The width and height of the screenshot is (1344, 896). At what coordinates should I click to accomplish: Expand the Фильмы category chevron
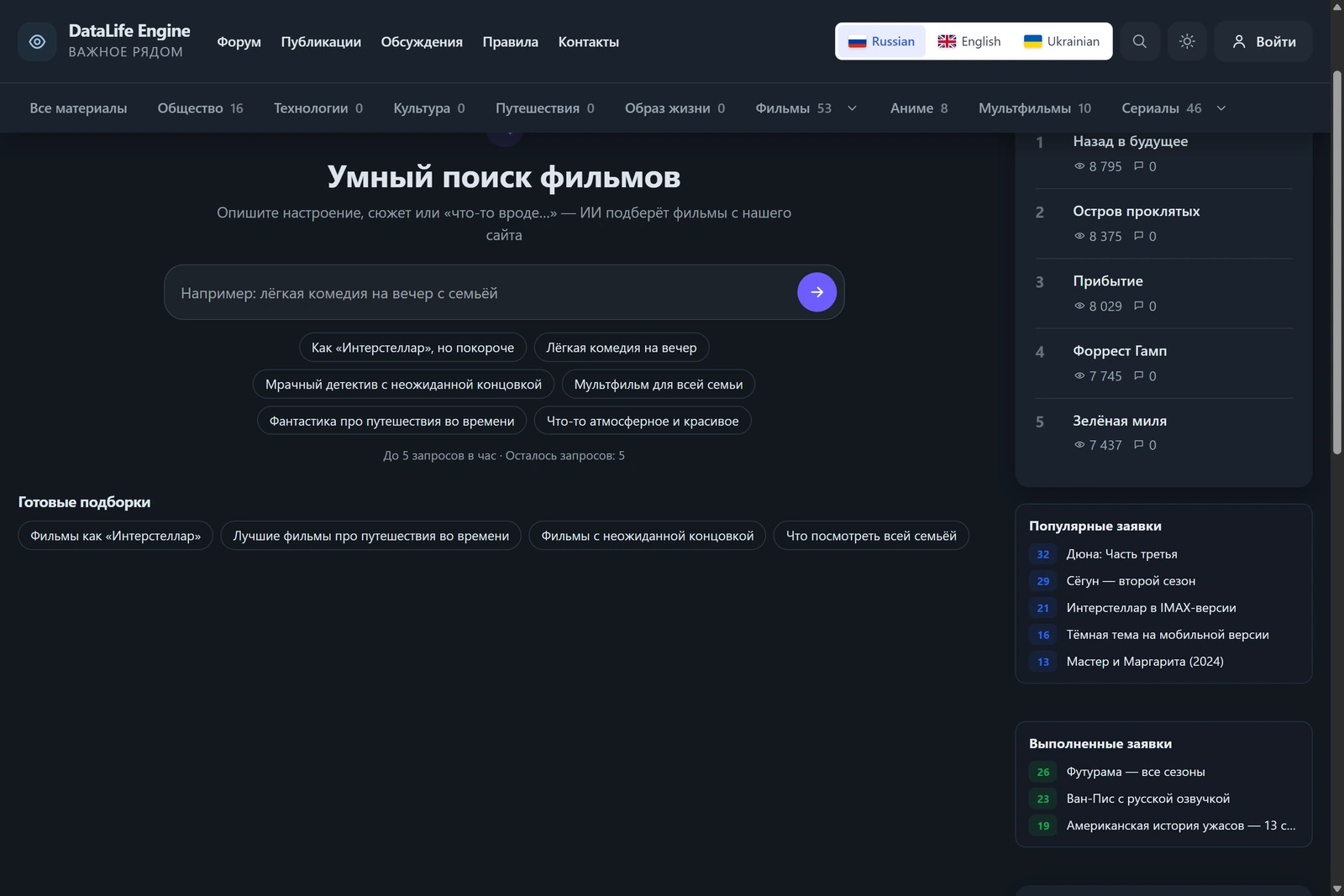click(852, 108)
